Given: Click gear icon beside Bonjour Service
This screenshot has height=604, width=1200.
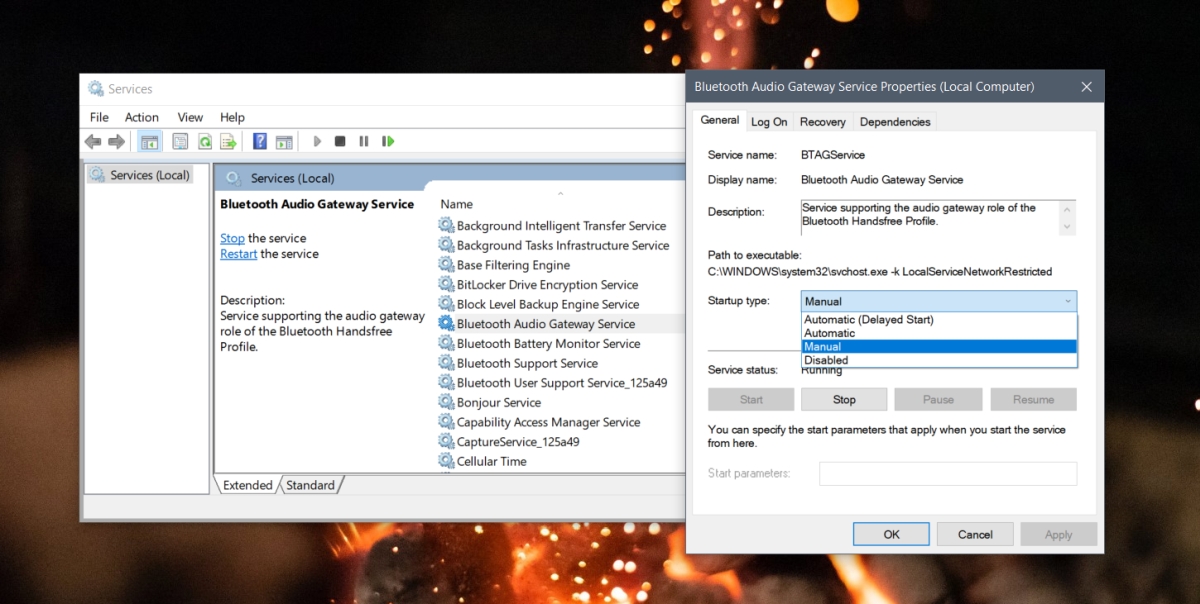Looking at the screenshot, I should (446, 402).
